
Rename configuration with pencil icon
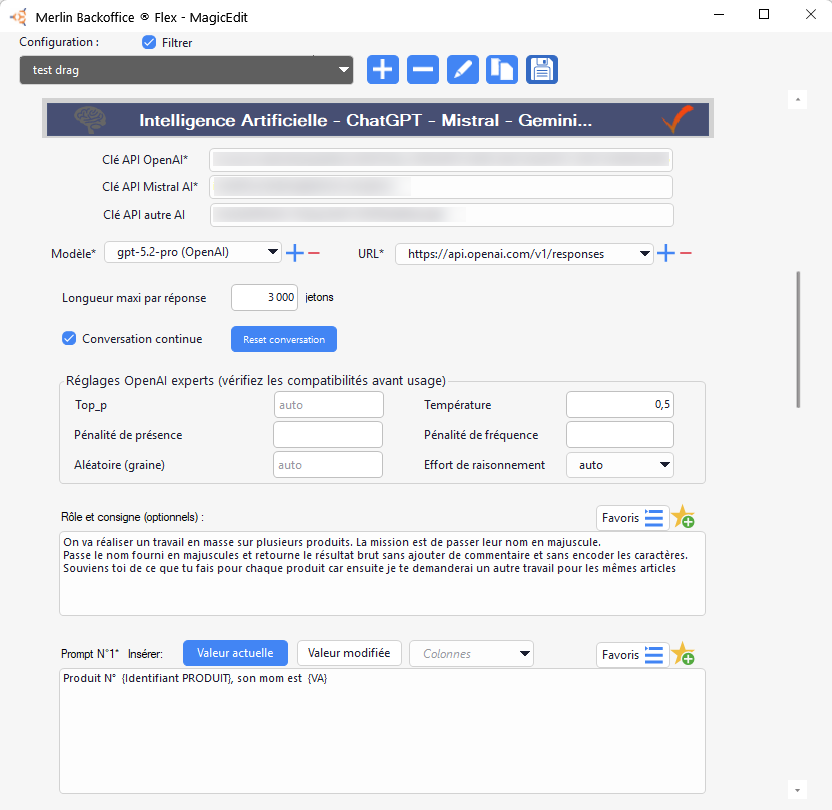click(x=462, y=69)
